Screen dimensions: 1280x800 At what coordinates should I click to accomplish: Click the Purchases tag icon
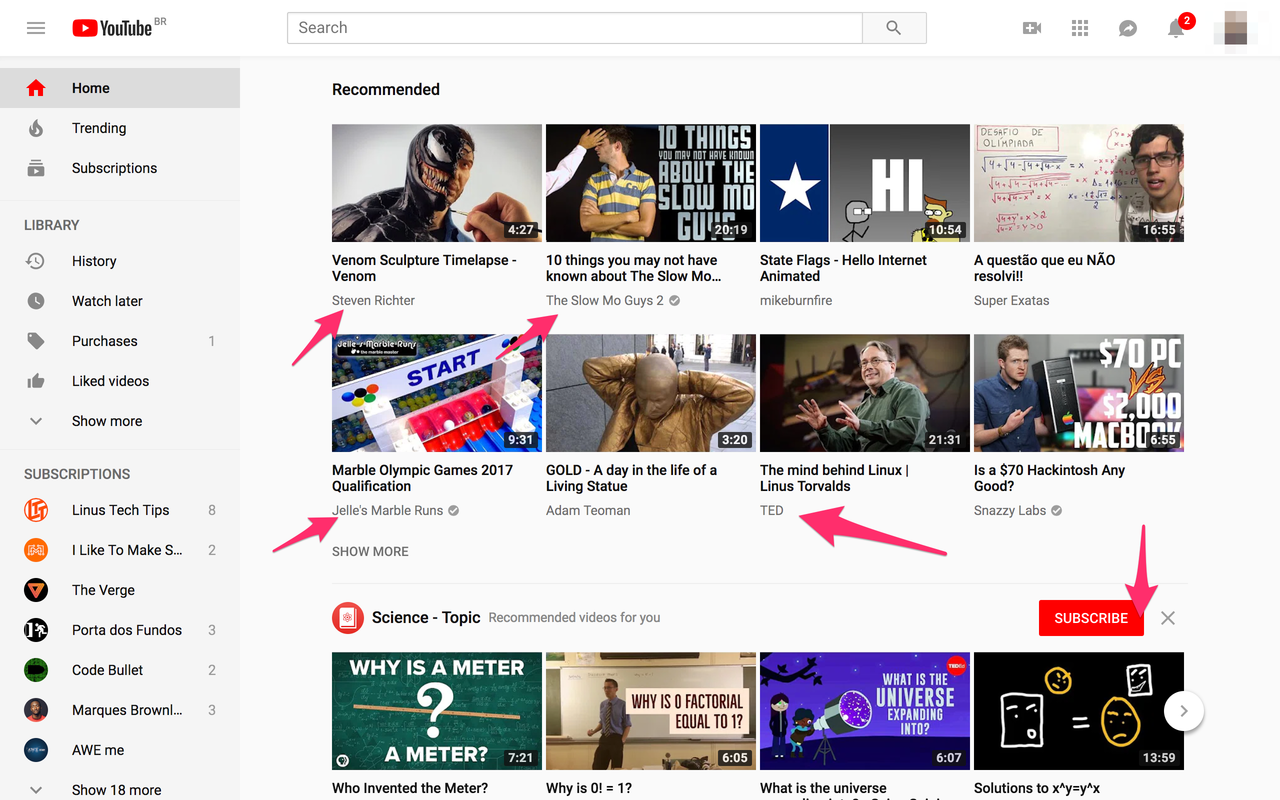[x=36, y=341]
